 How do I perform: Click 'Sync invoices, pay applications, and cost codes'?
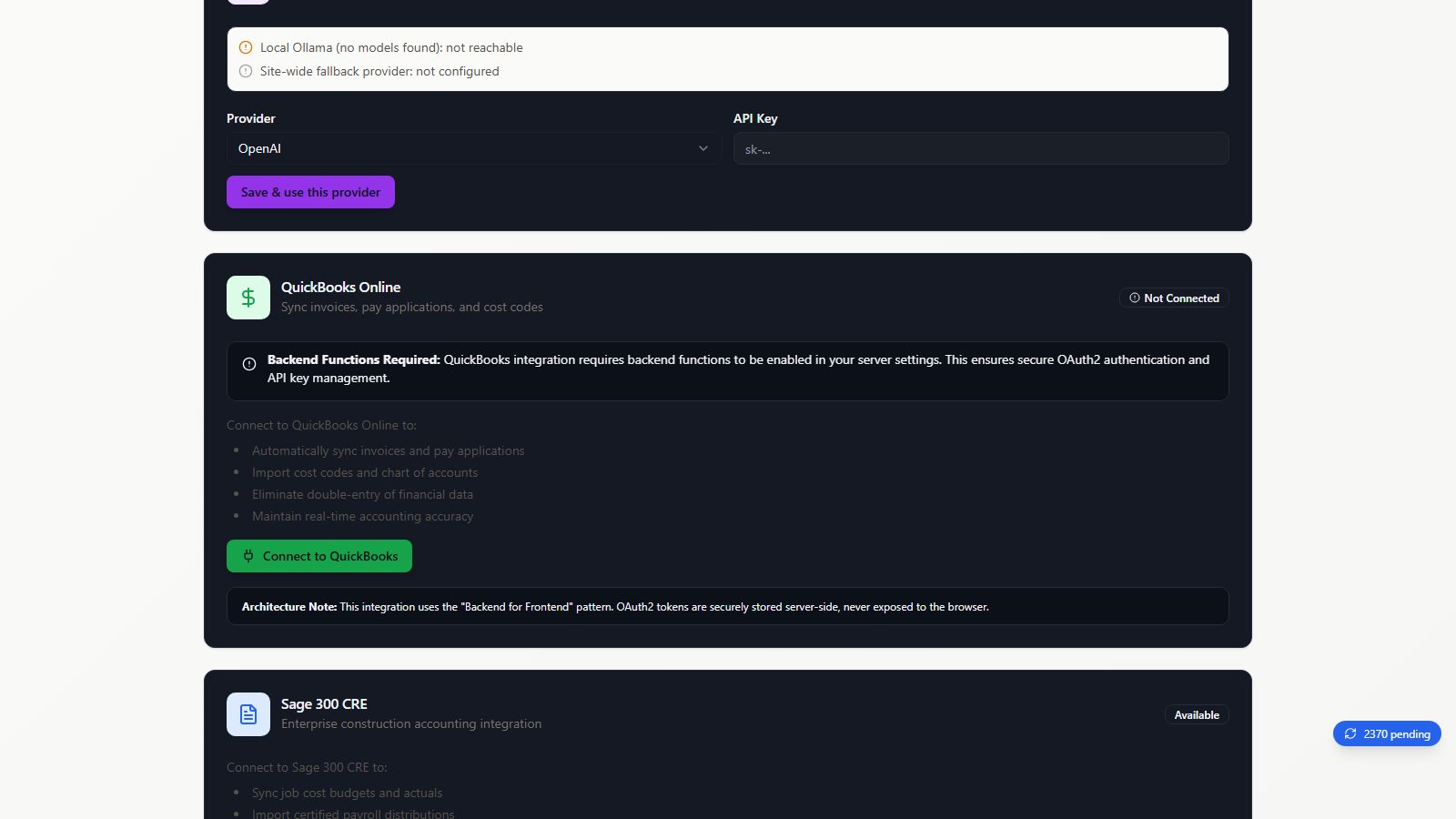(x=412, y=307)
